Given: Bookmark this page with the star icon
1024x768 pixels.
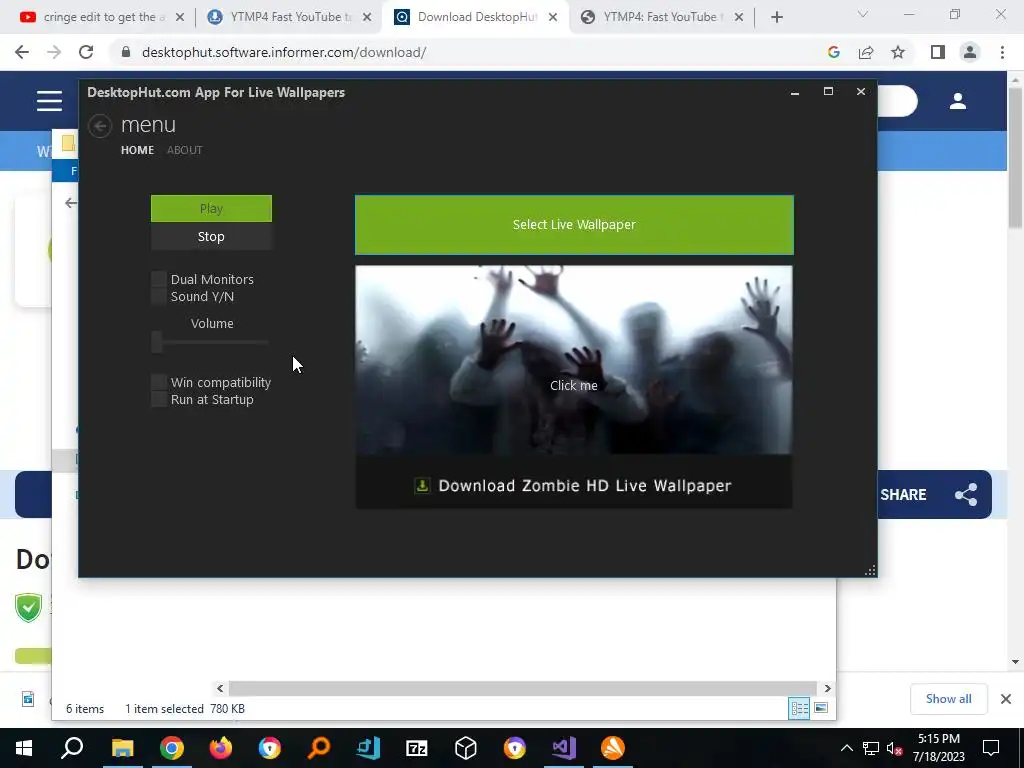Looking at the screenshot, I should 898,52.
